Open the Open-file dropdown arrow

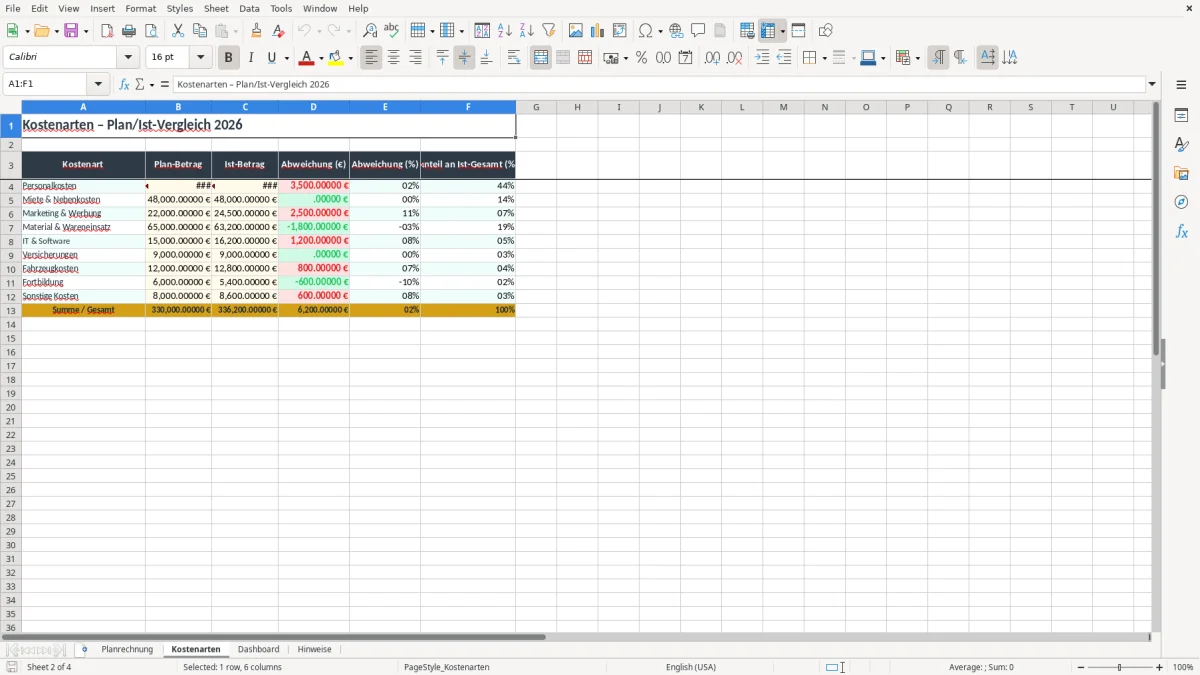[x=56, y=31]
